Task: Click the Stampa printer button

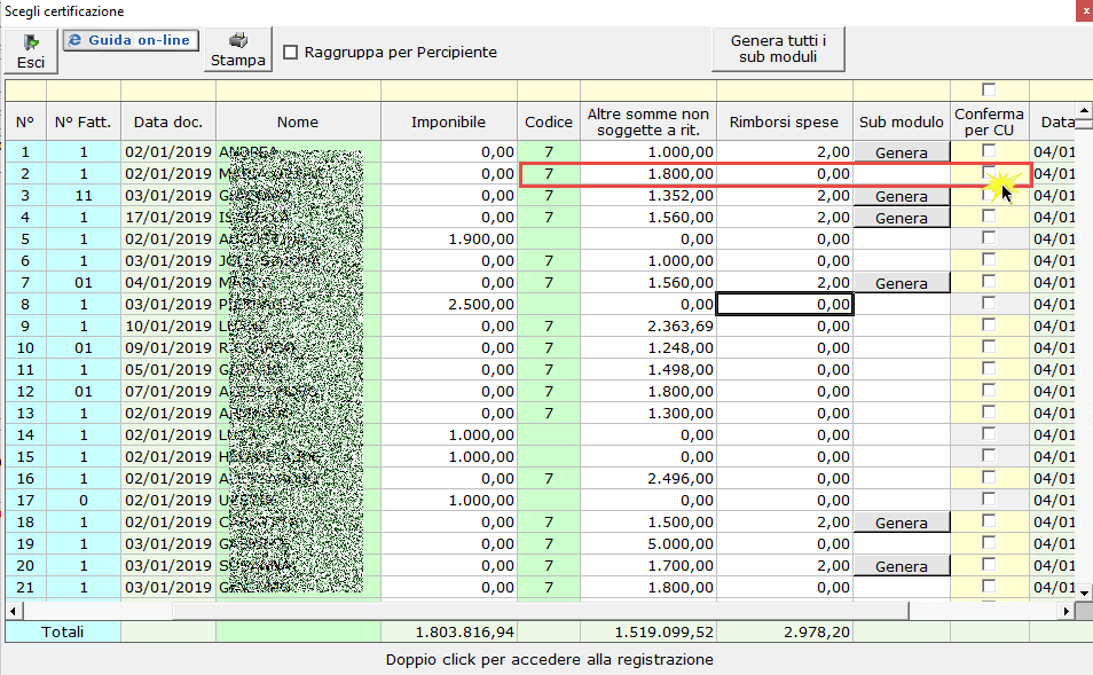Action: point(238,50)
